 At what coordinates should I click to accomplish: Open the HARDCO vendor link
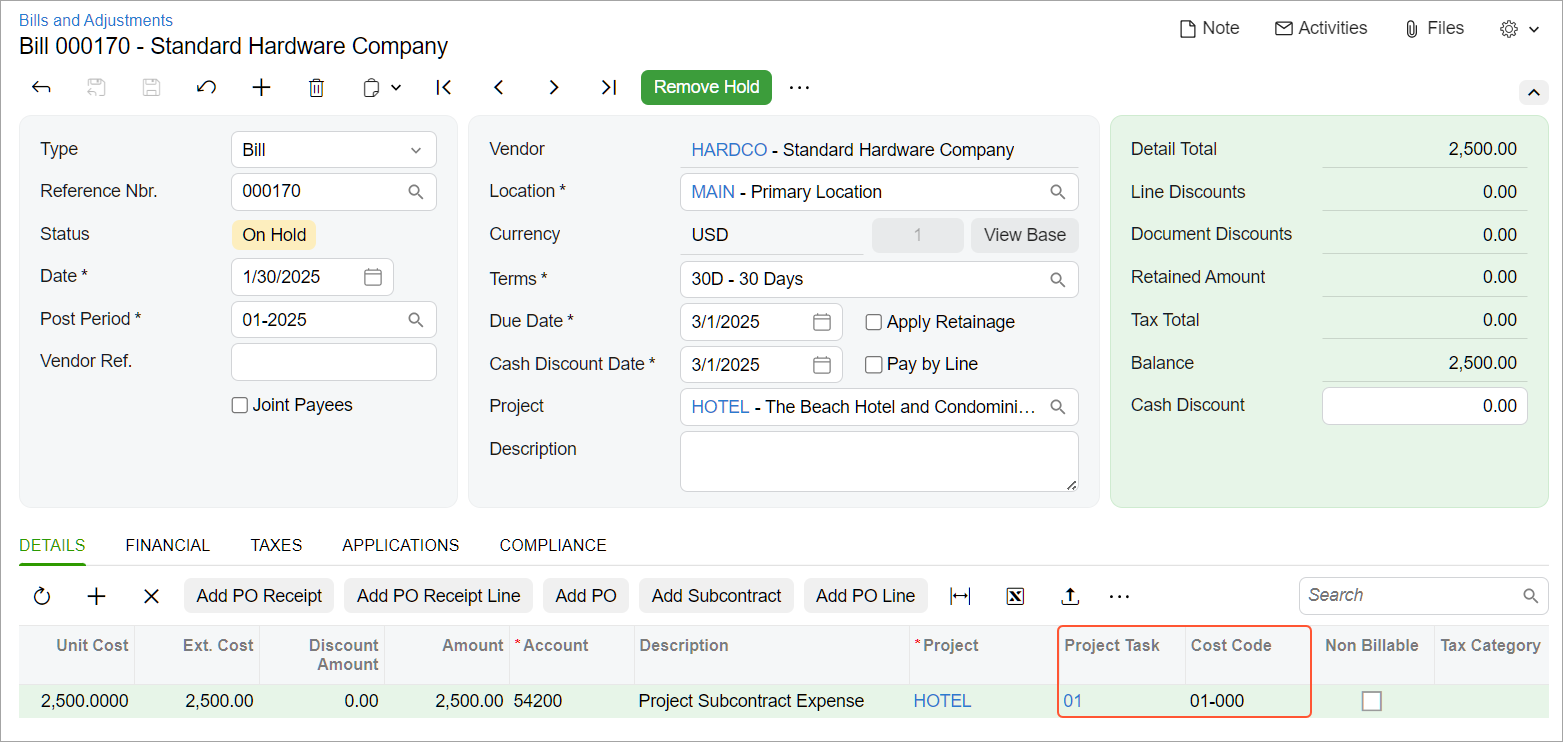729,150
